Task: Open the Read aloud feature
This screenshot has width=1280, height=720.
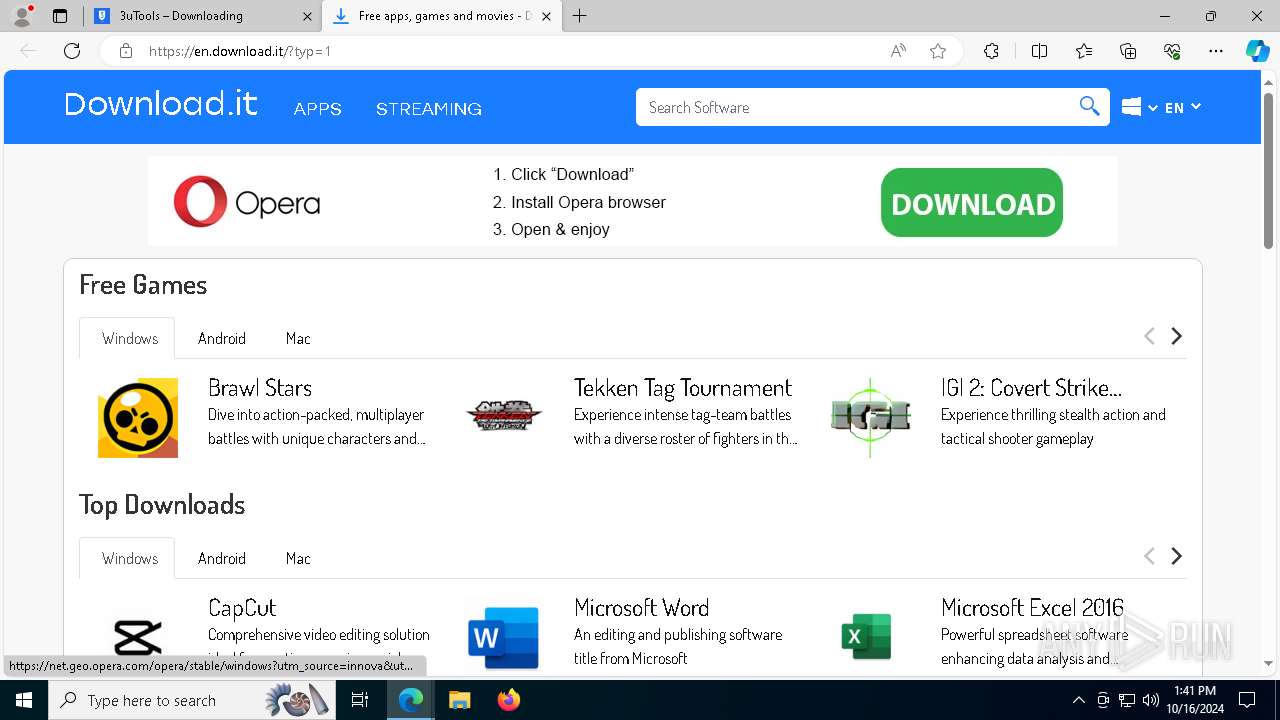Action: [898, 51]
